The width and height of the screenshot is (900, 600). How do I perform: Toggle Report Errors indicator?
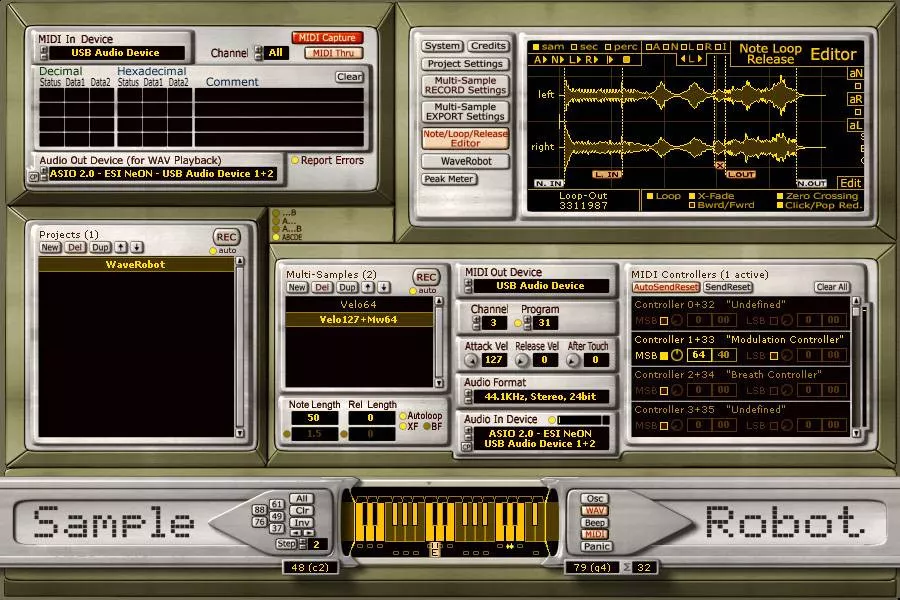(295, 160)
